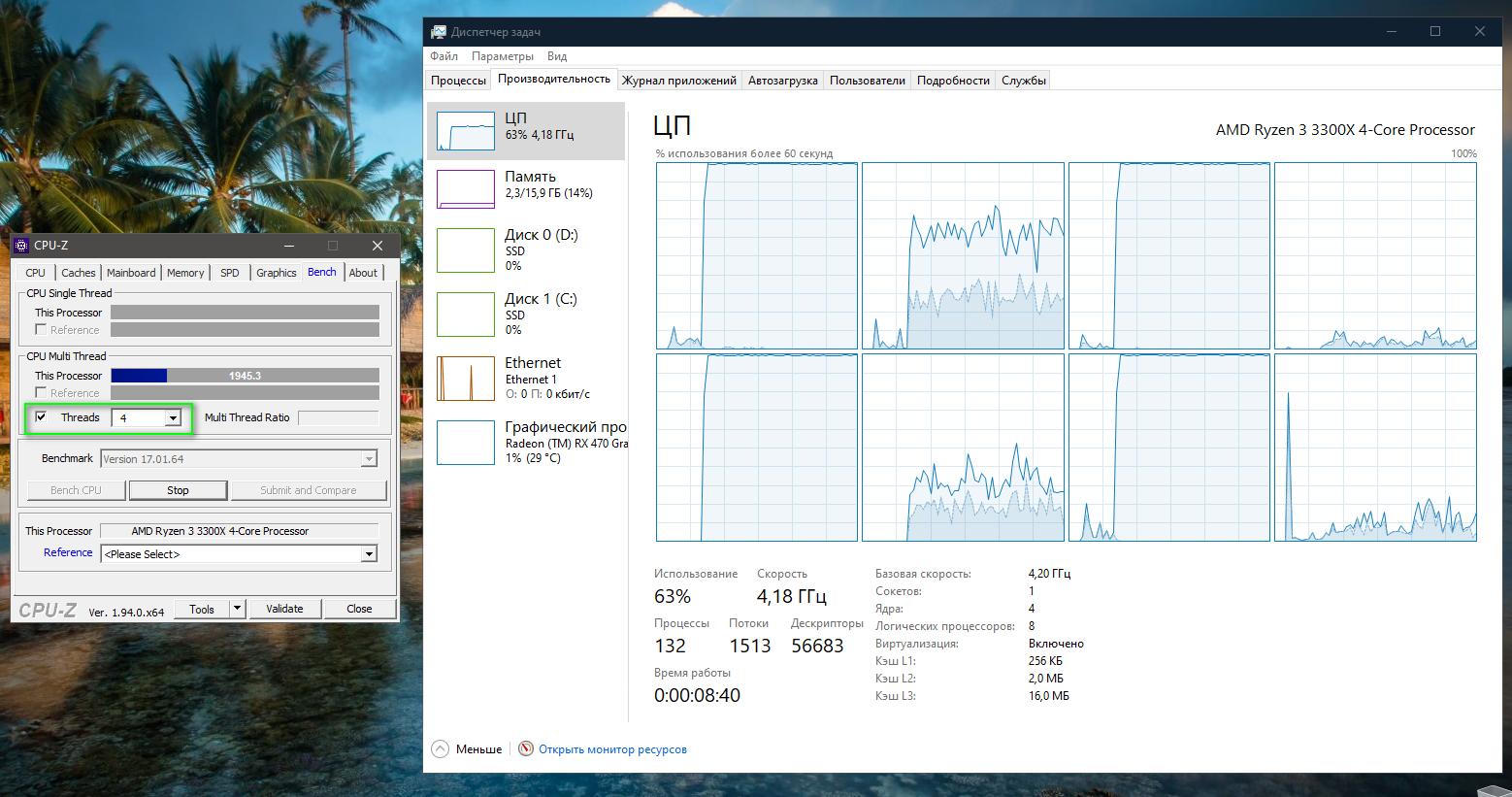Switch to the Службы tab
This screenshot has width=1512, height=797.
click(1024, 81)
